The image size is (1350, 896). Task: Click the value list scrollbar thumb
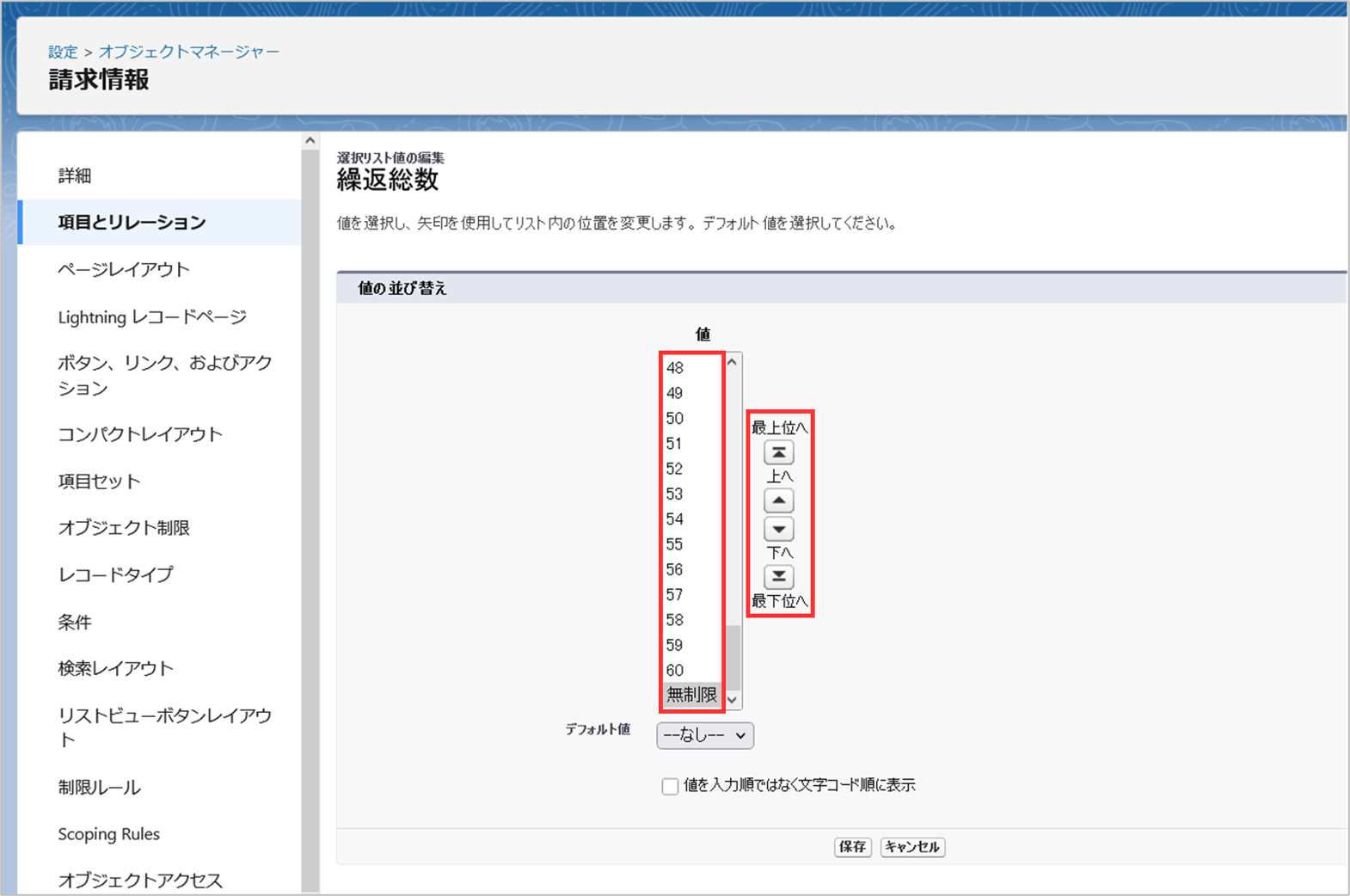(733, 658)
